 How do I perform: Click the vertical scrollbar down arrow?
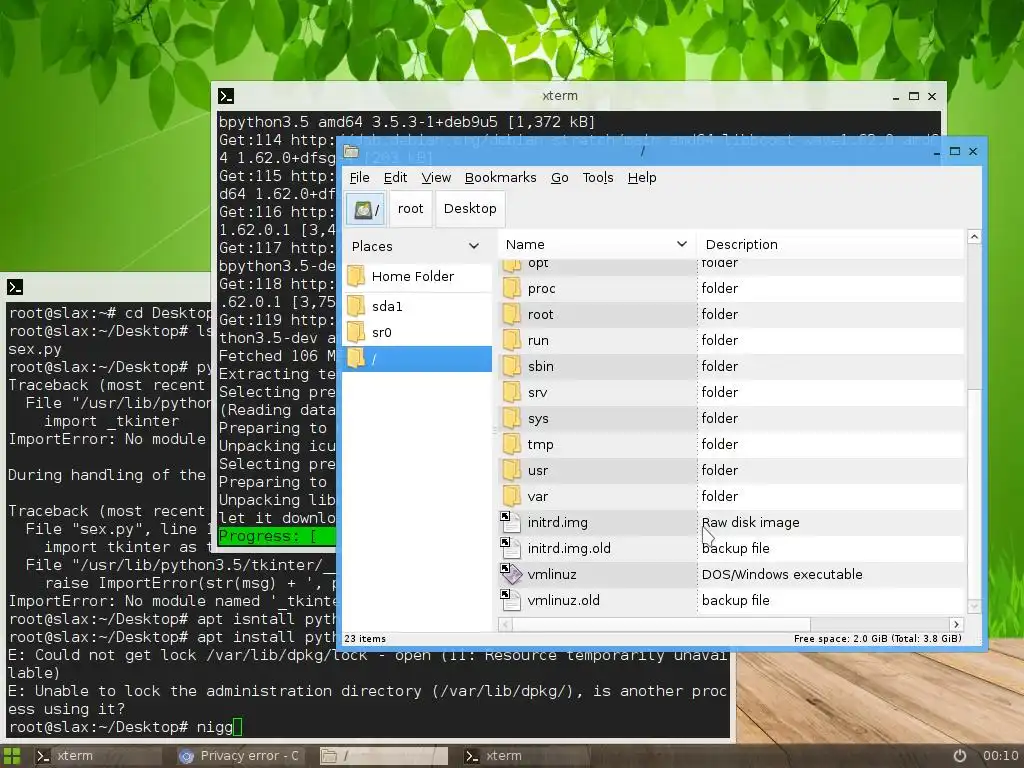[974, 607]
